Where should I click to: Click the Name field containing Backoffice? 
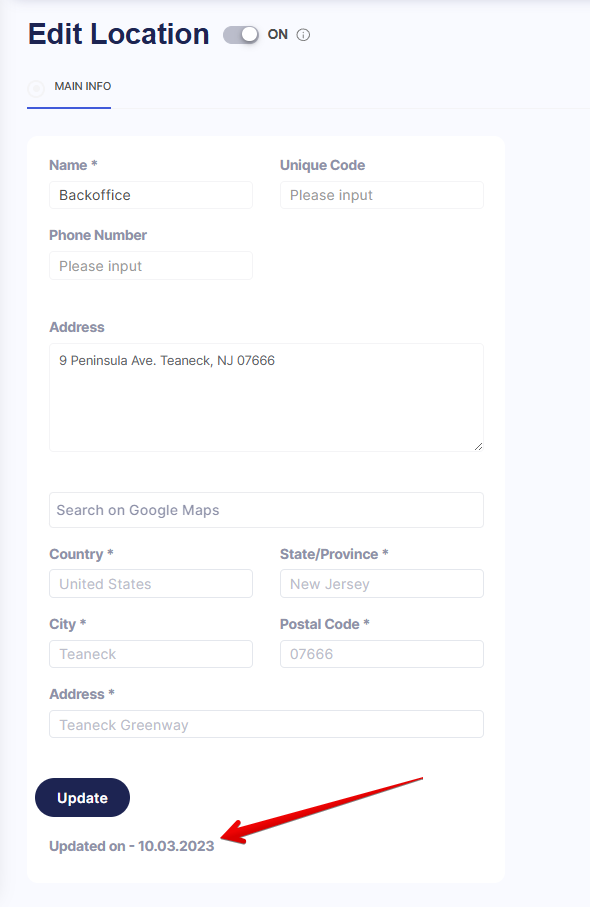click(x=151, y=195)
